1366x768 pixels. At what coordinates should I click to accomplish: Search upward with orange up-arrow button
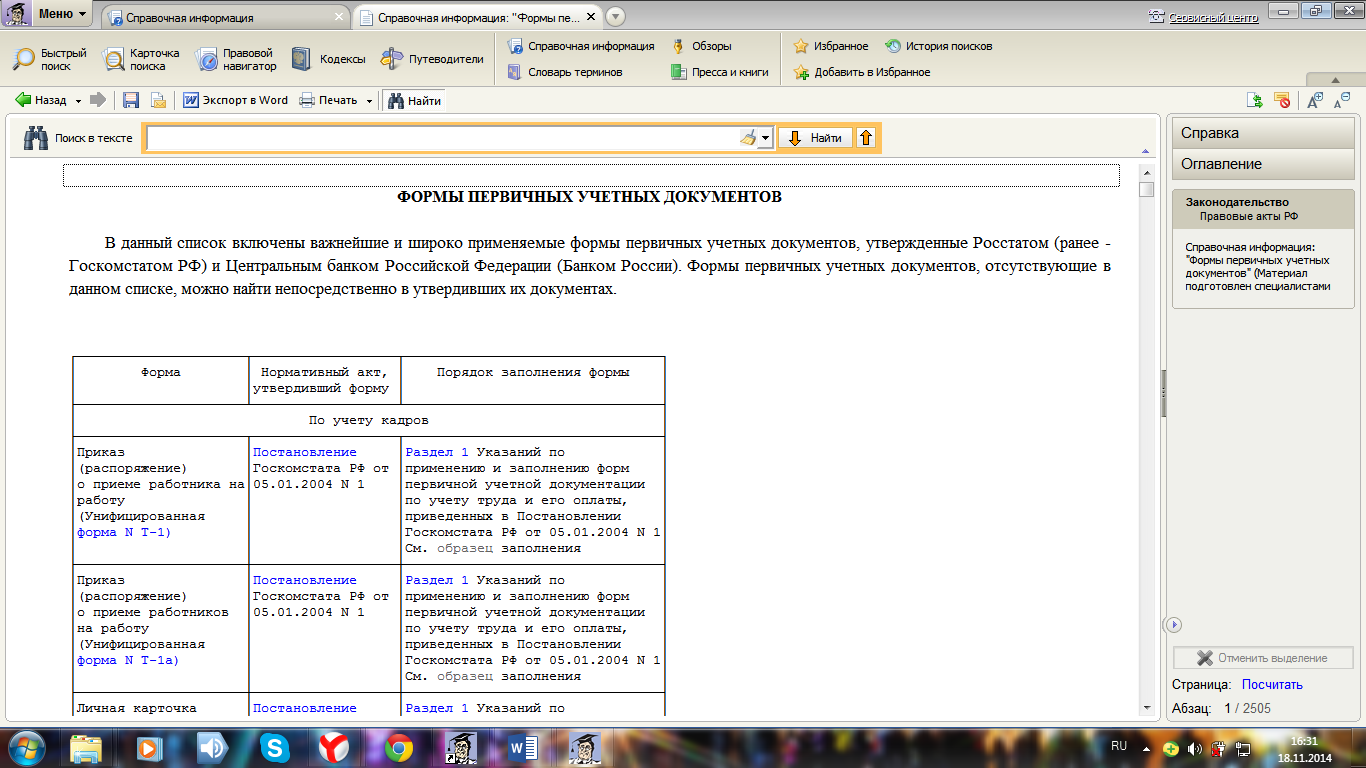click(867, 138)
